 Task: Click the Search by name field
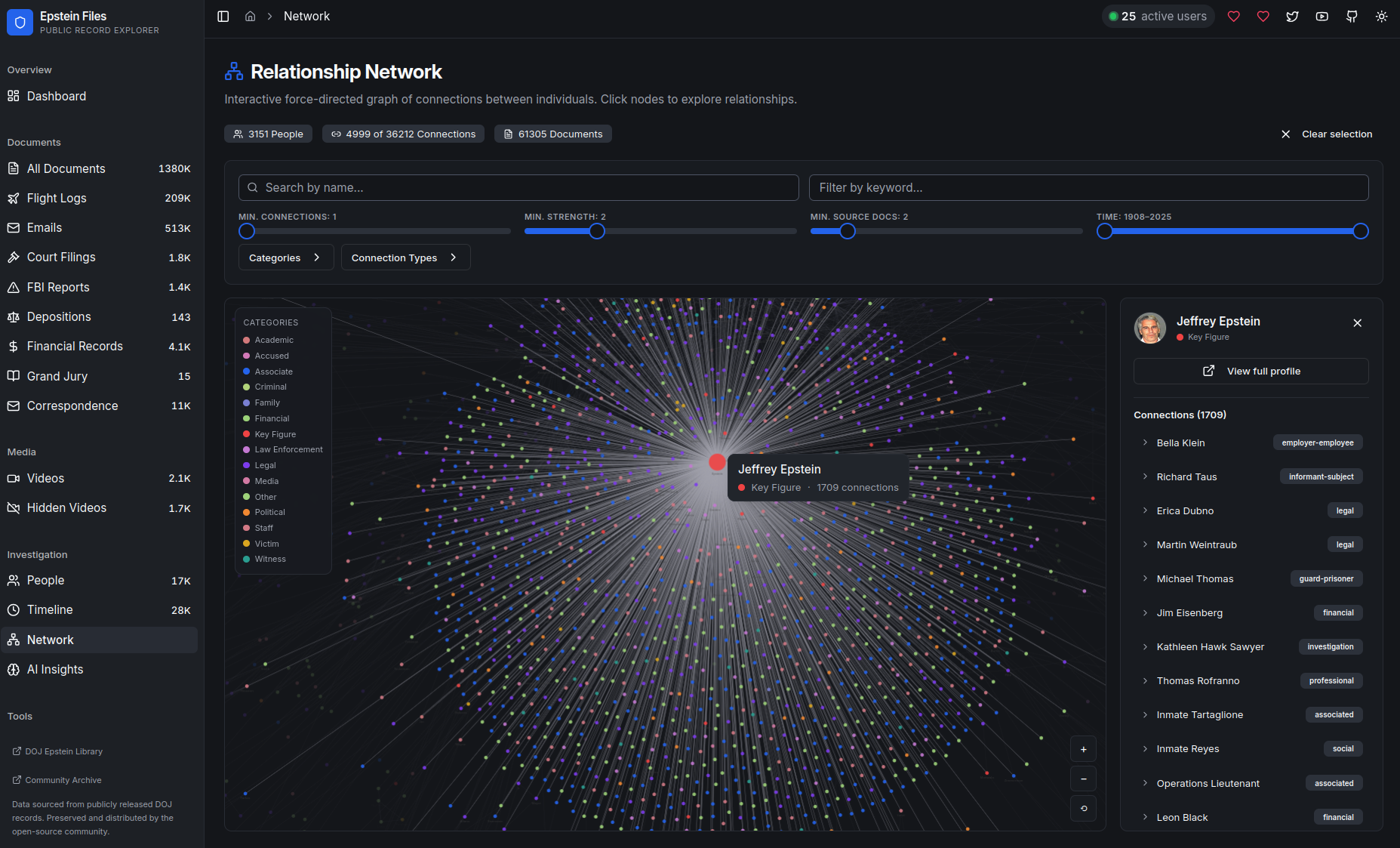[x=518, y=187]
